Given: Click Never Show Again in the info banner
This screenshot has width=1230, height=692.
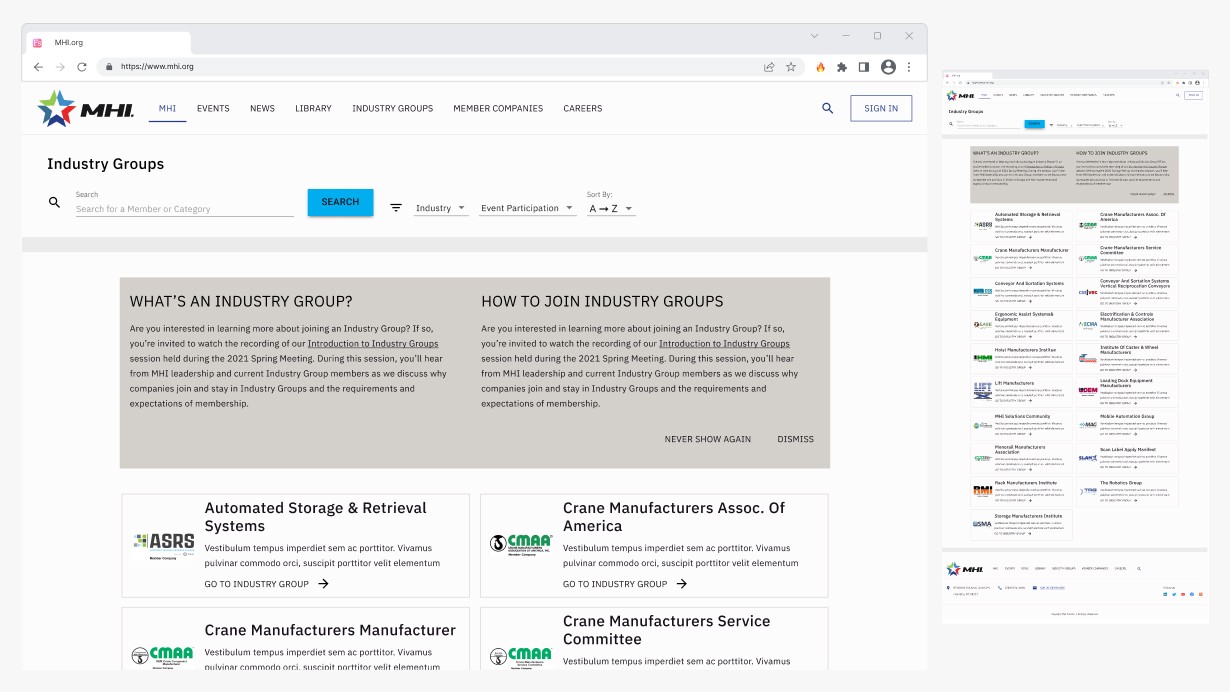Looking at the screenshot, I should (707, 439).
